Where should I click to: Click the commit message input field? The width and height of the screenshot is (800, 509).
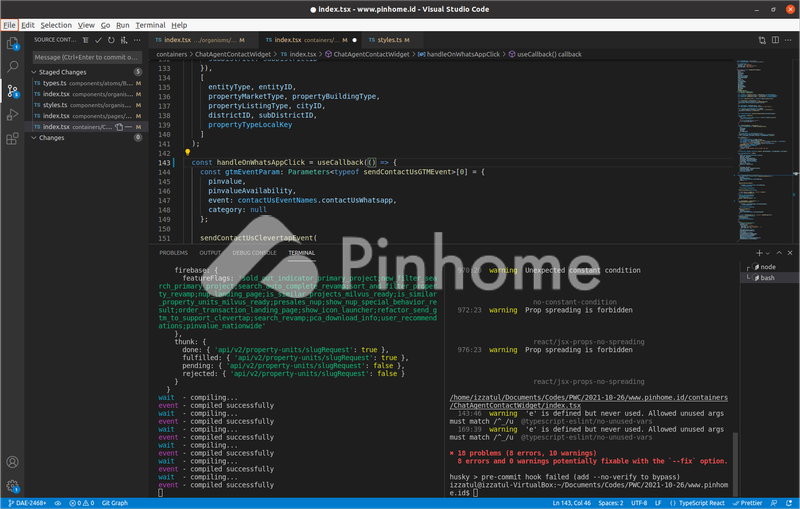(87, 57)
